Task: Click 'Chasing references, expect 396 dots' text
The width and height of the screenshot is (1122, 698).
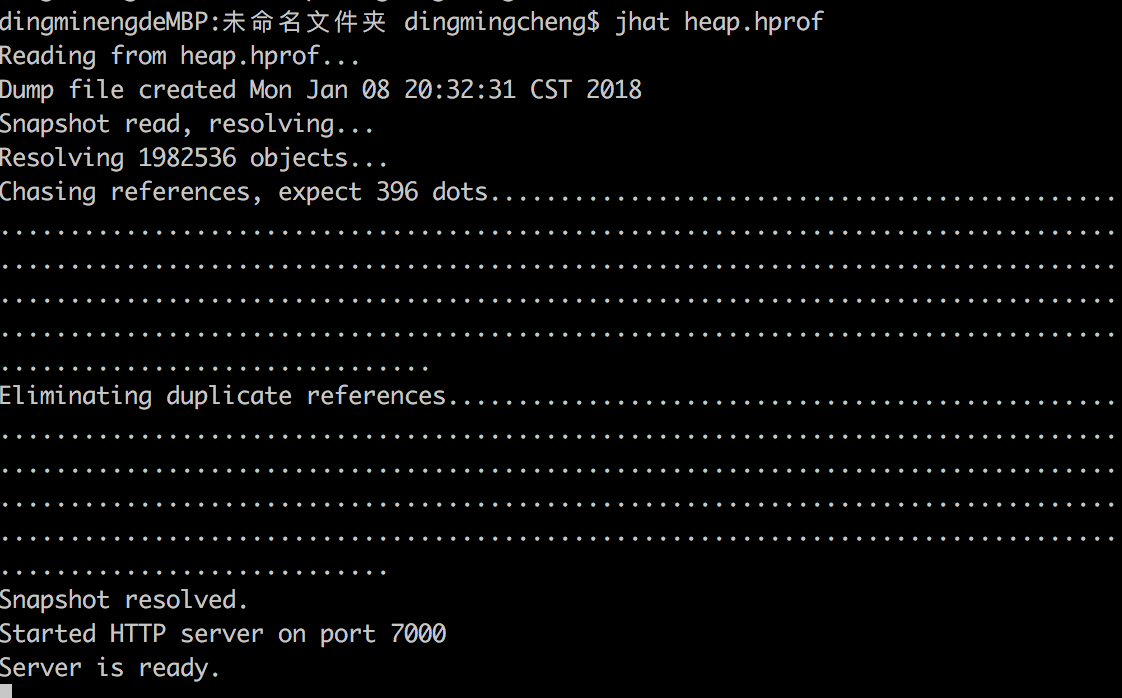Action: tap(243, 192)
